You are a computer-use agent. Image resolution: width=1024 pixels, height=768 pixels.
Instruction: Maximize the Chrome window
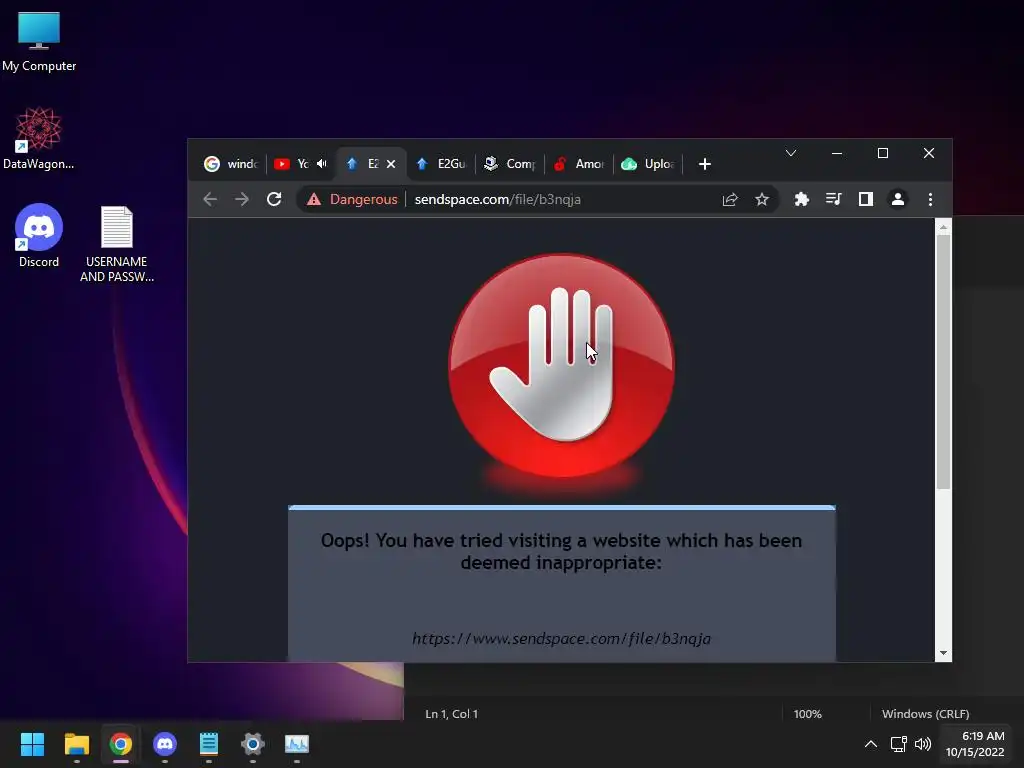coord(882,153)
